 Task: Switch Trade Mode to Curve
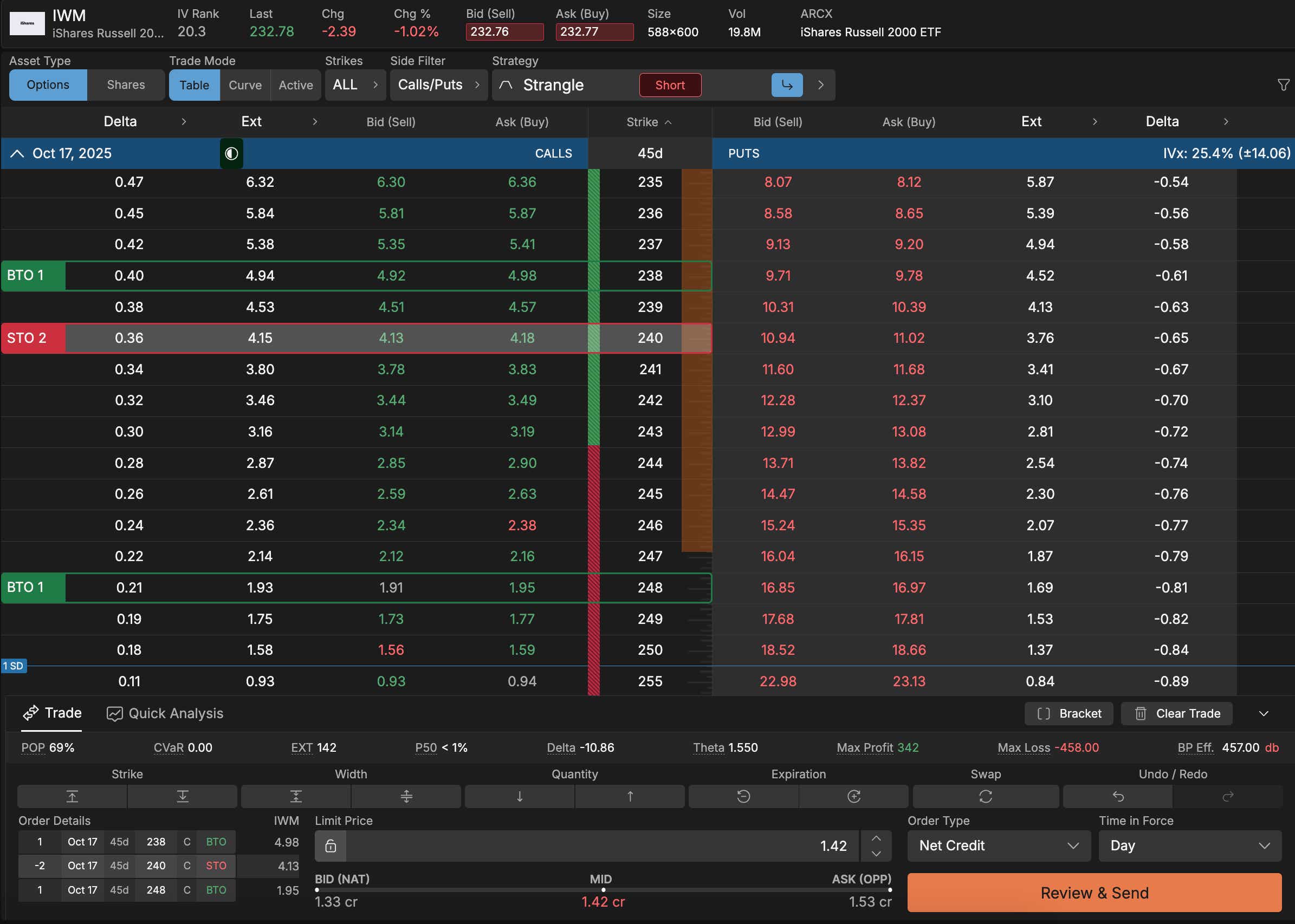click(x=245, y=86)
